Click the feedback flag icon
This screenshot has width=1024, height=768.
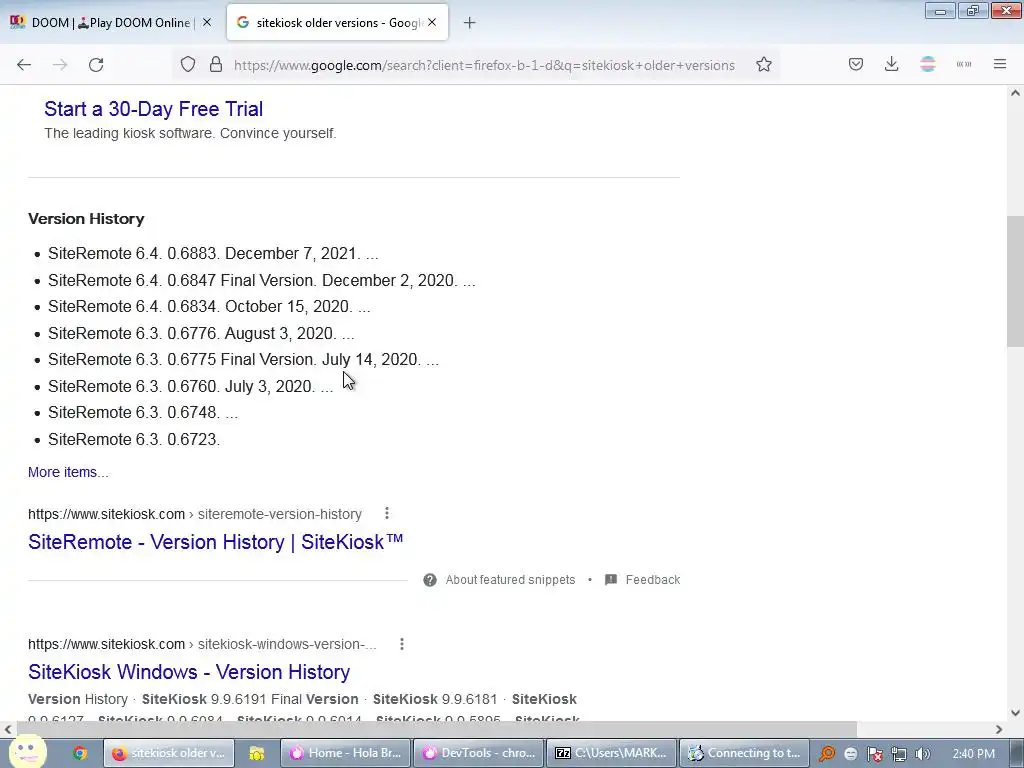point(611,580)
